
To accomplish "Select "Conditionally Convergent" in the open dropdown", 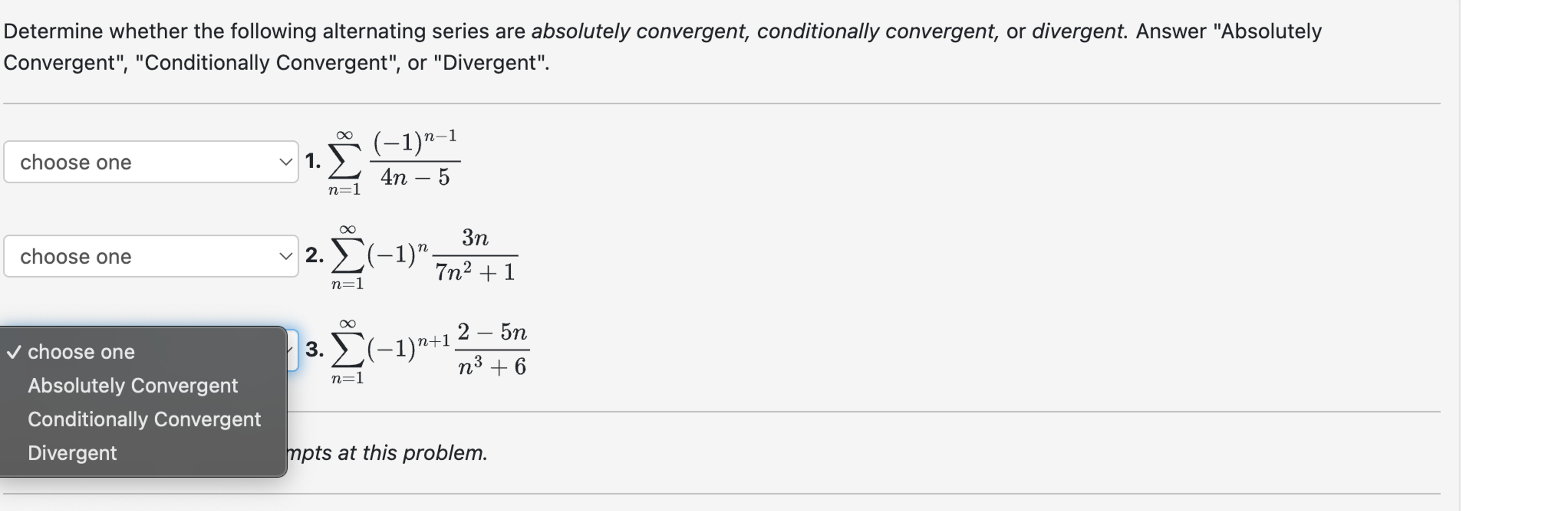I will pyautogui.click(x=144, y=419).
